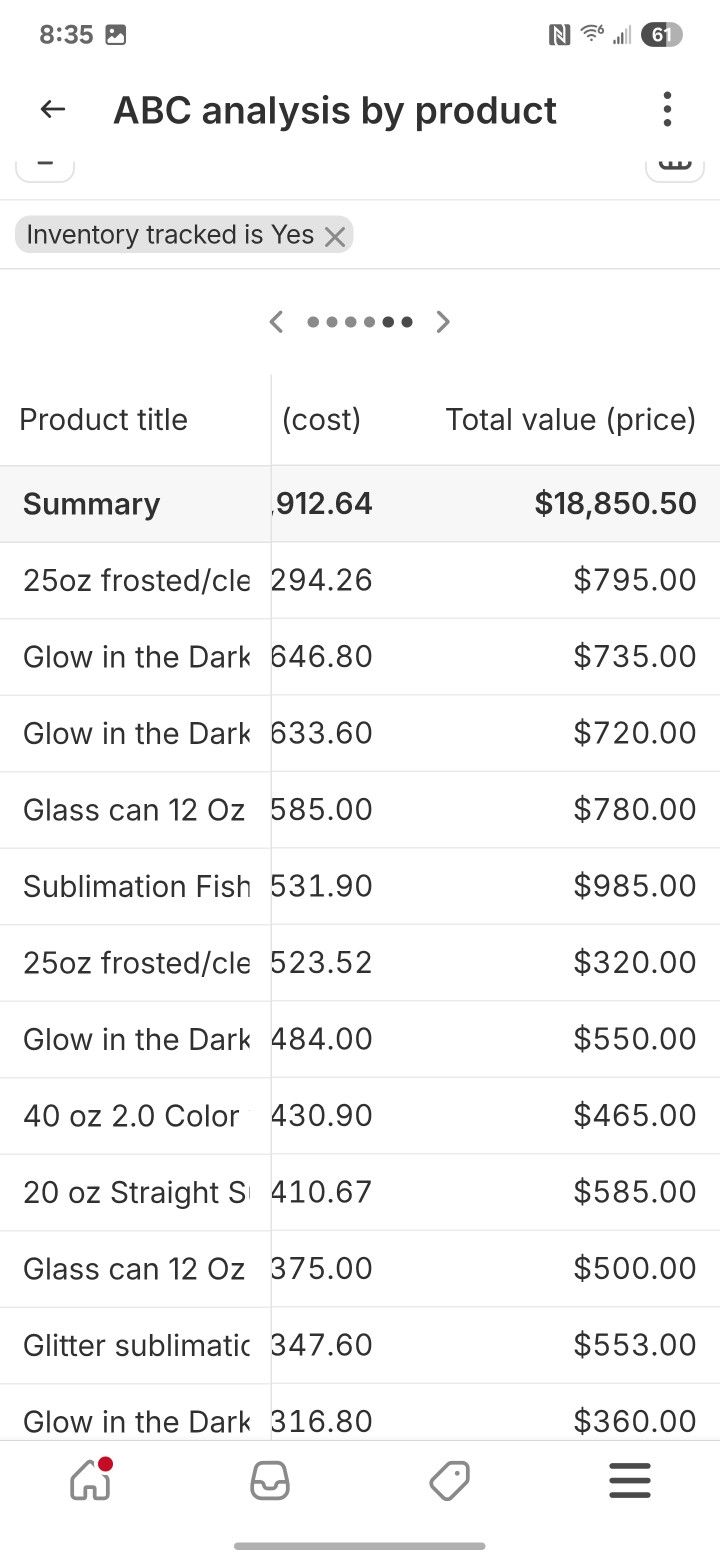Tap the page indicator dots
This screenshot has width=720, height=1560.
tap(360, 322)
